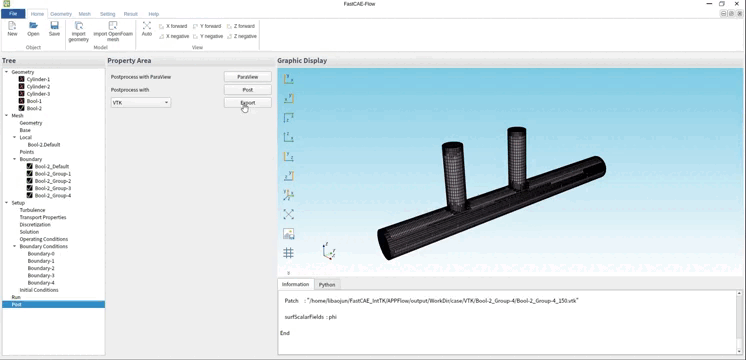This screenshot has height=360, width=746.
Task: Click the Export button
Action: 248,102
